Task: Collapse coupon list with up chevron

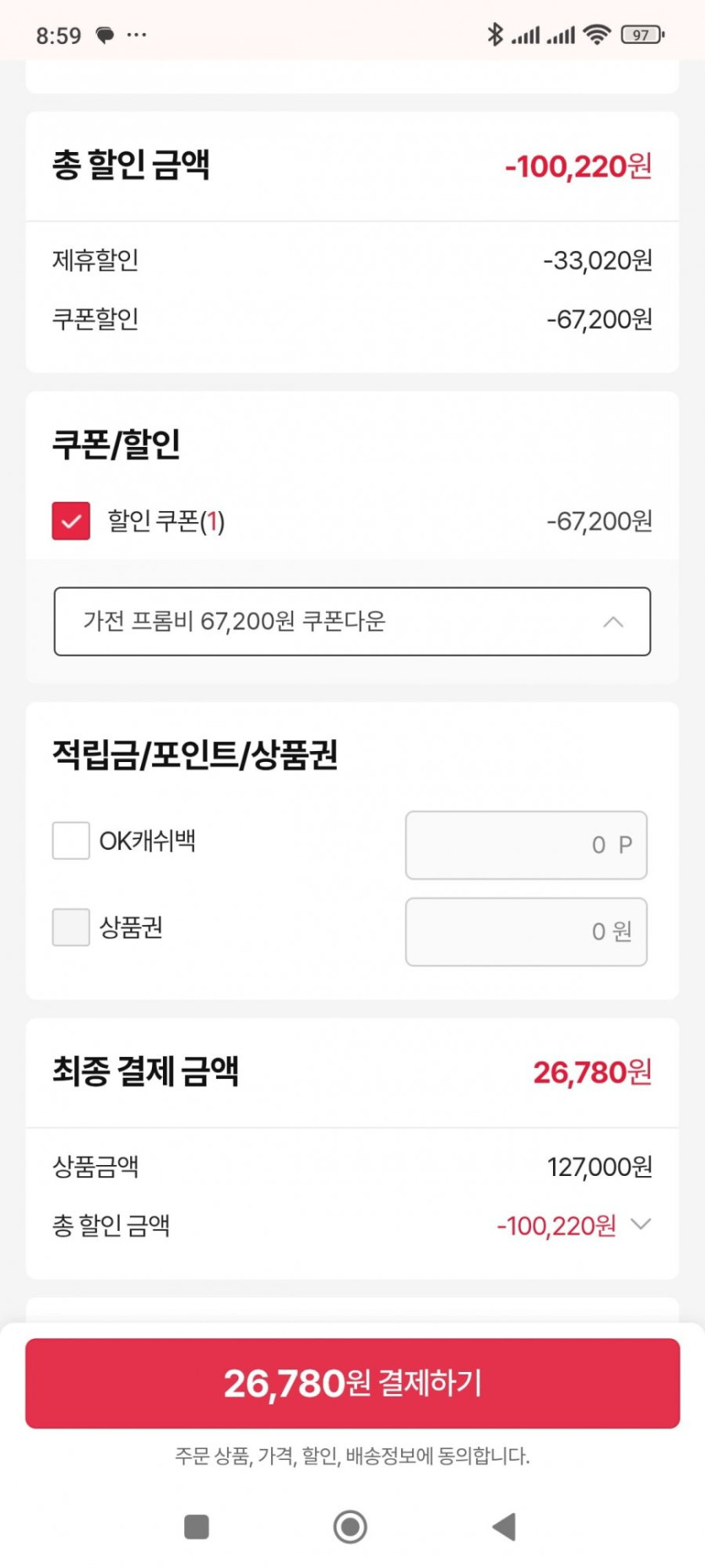Action: pos(614,622)
